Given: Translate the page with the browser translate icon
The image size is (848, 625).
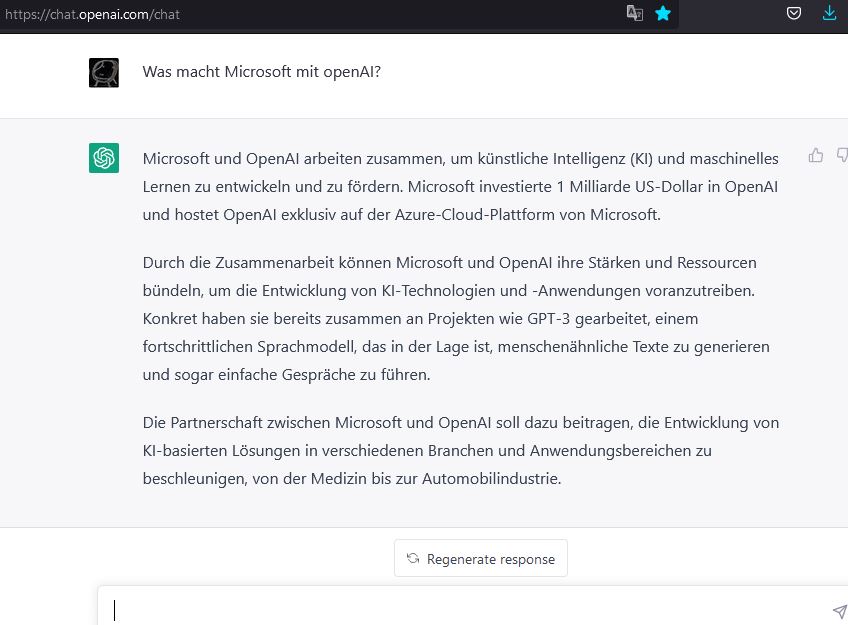Looking at the screenshot, I should click(x=635, y=14).
